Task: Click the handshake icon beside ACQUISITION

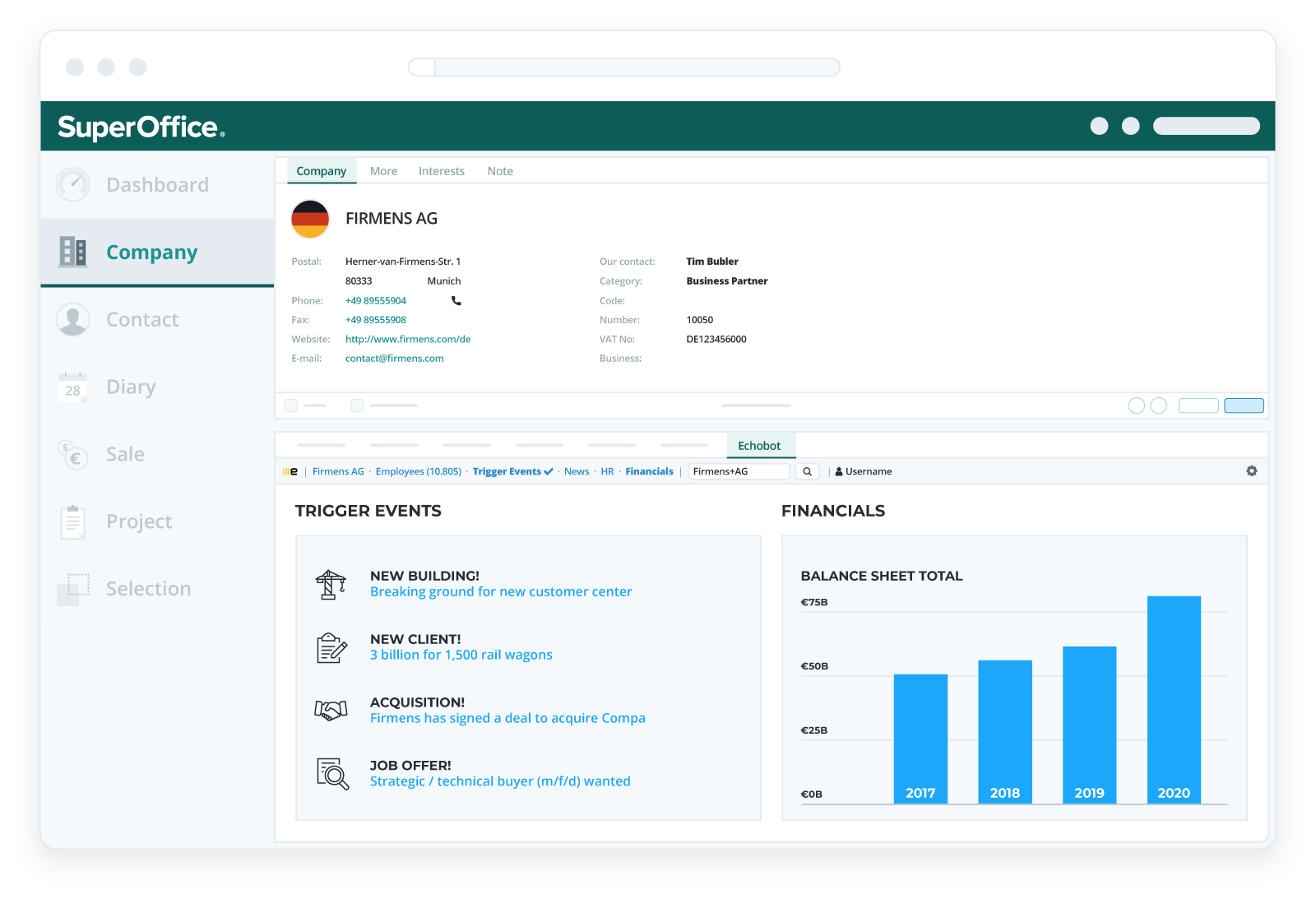Action: pyautogui.click(x=332, y=711)
